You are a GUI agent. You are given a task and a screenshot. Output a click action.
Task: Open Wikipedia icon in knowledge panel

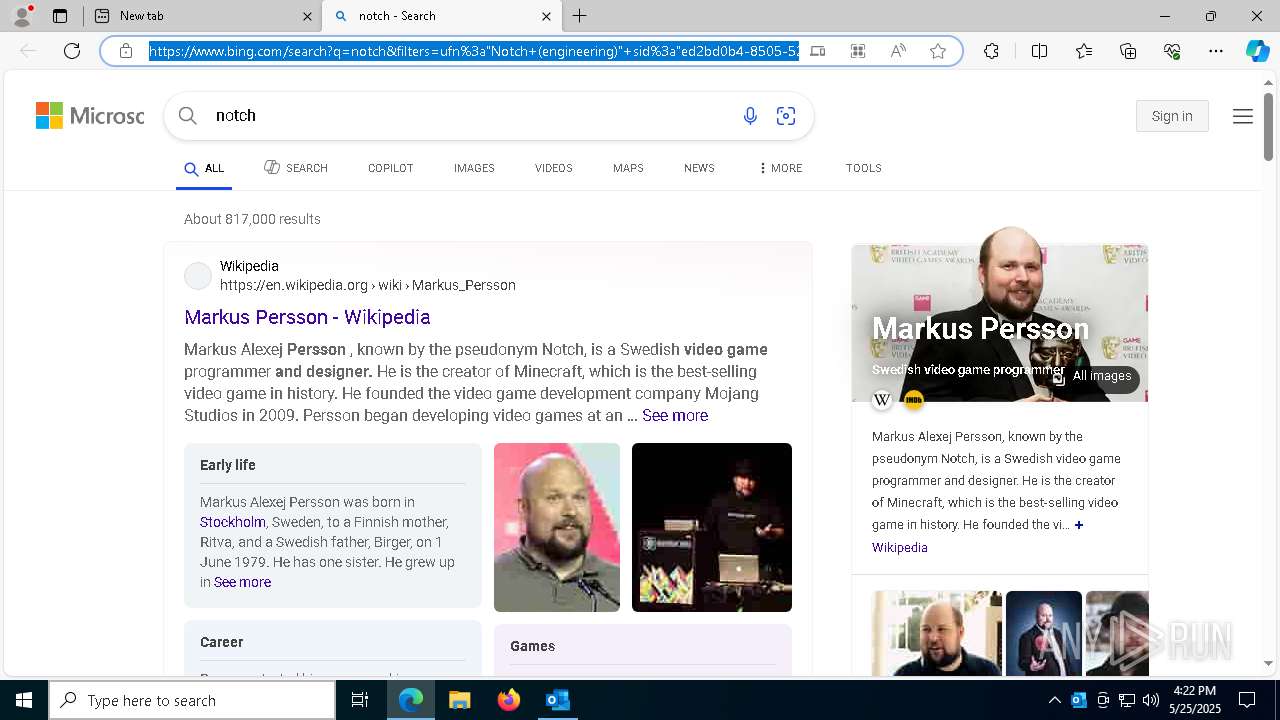pyautogui.click(x=882, y=400)
